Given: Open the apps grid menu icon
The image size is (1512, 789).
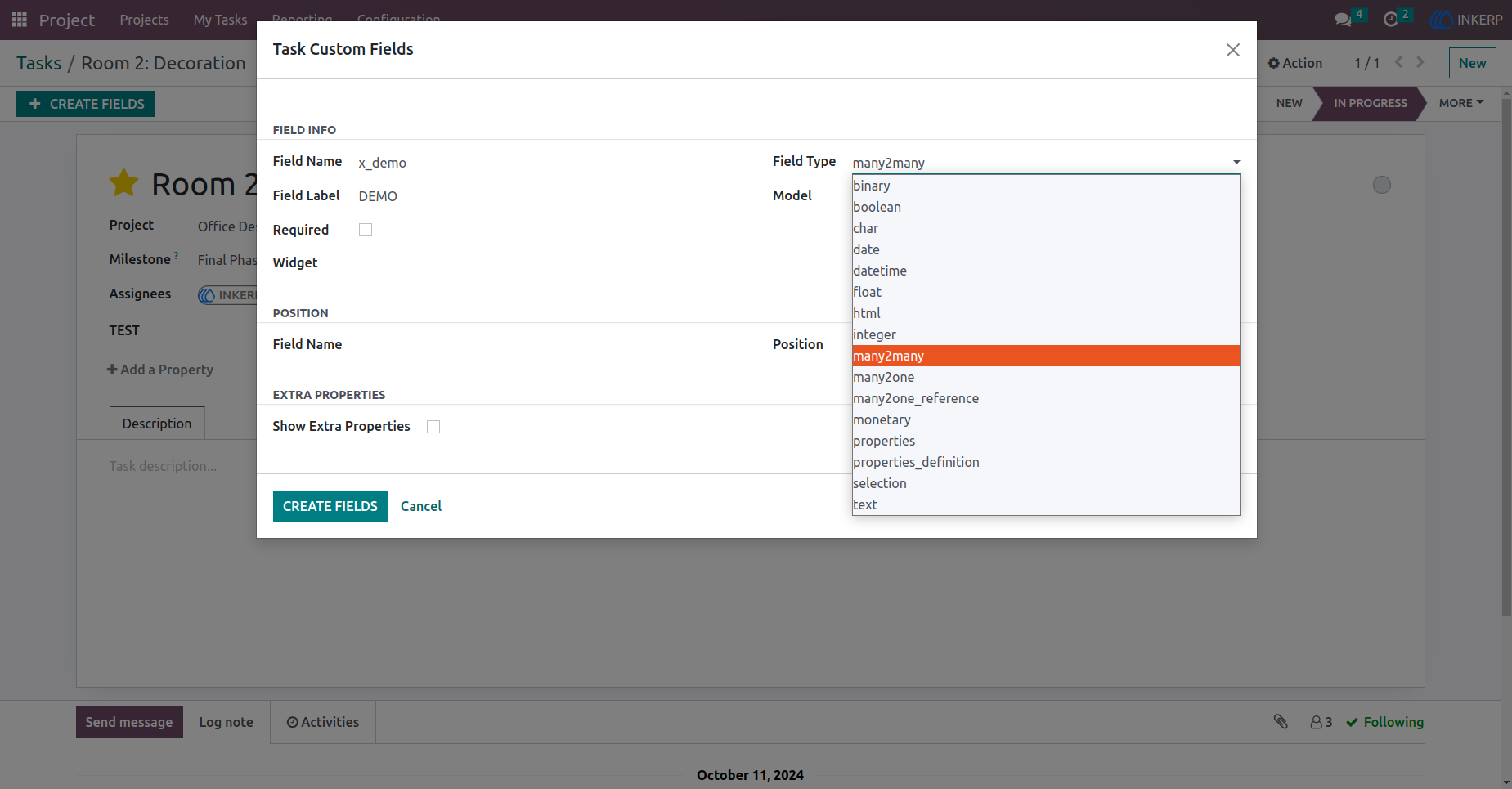Looking at the screenshot, I should click(x=20, y=19).
